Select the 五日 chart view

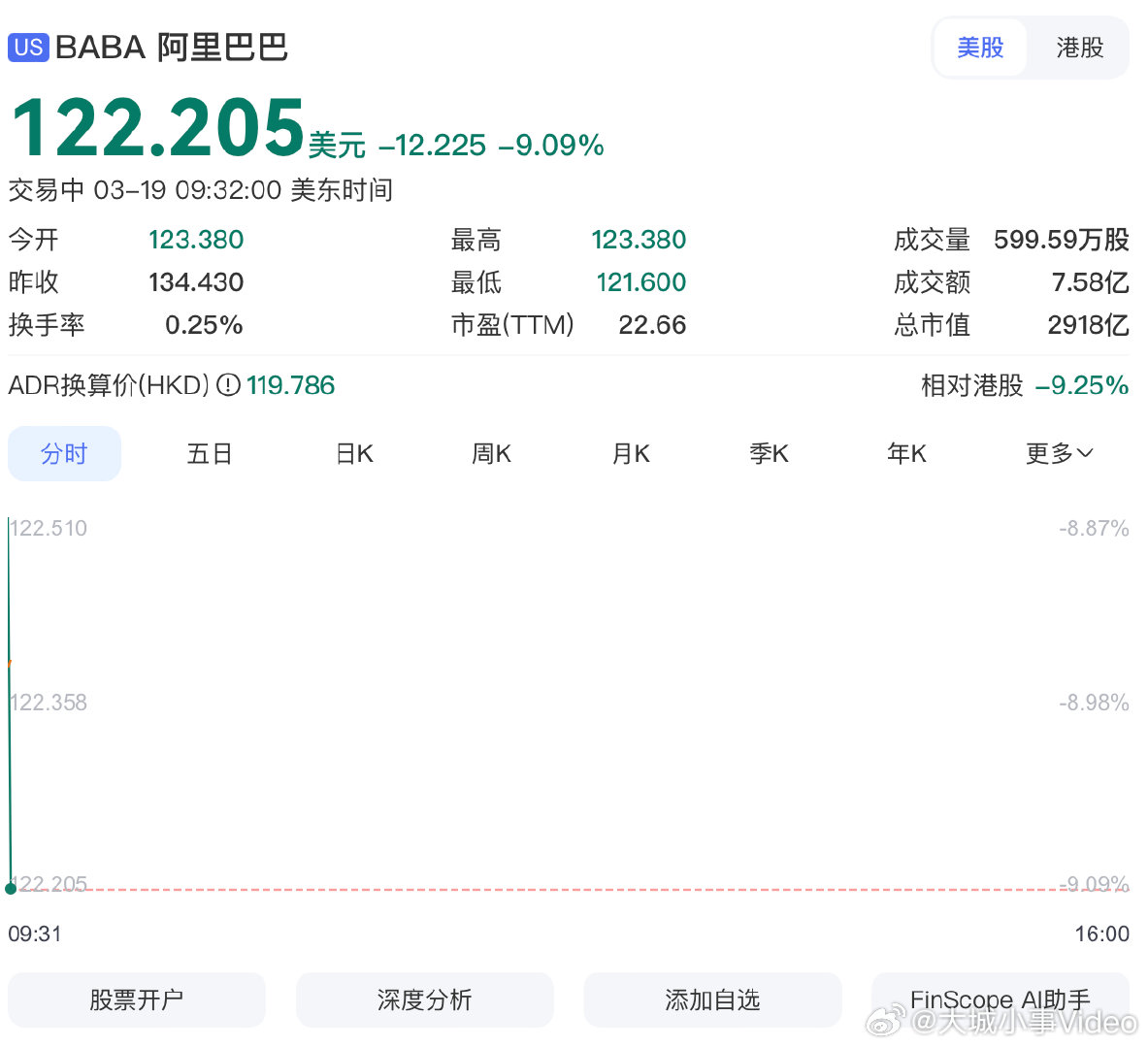(x=210, y=453)
